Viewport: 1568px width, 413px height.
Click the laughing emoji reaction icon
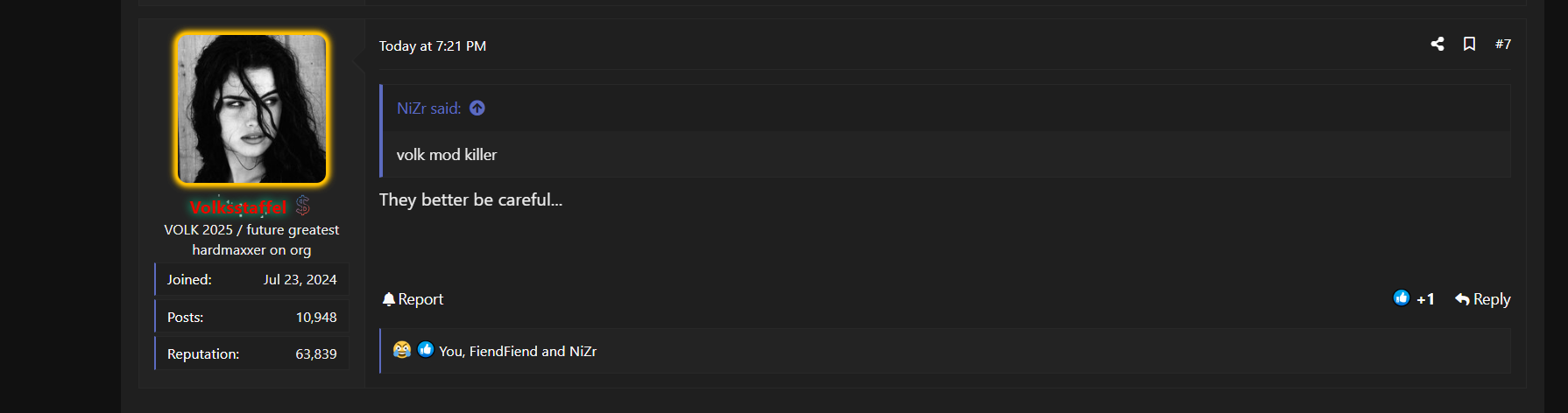tap(402, 350)
